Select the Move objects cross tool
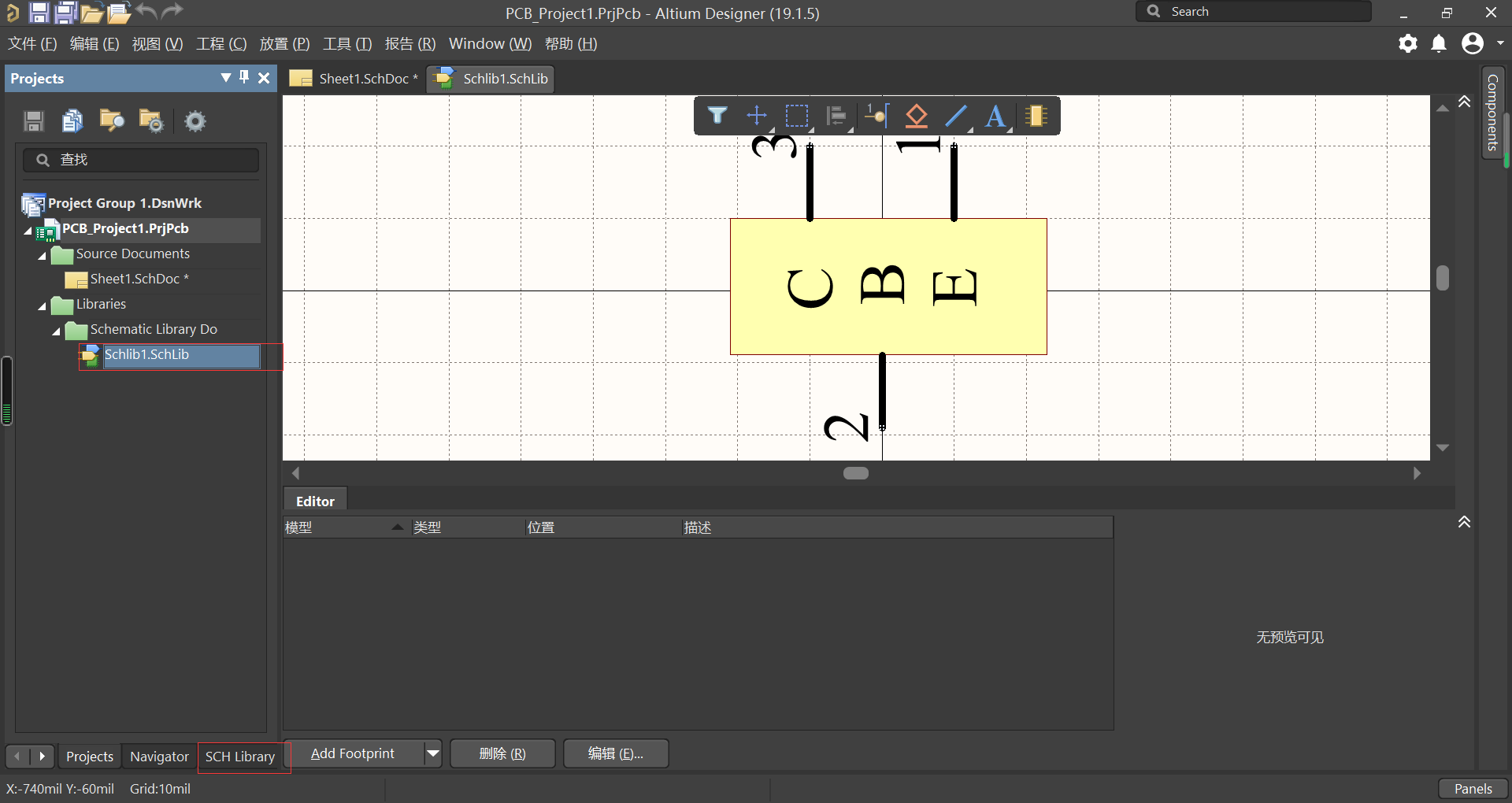 [x=757, y=116]
